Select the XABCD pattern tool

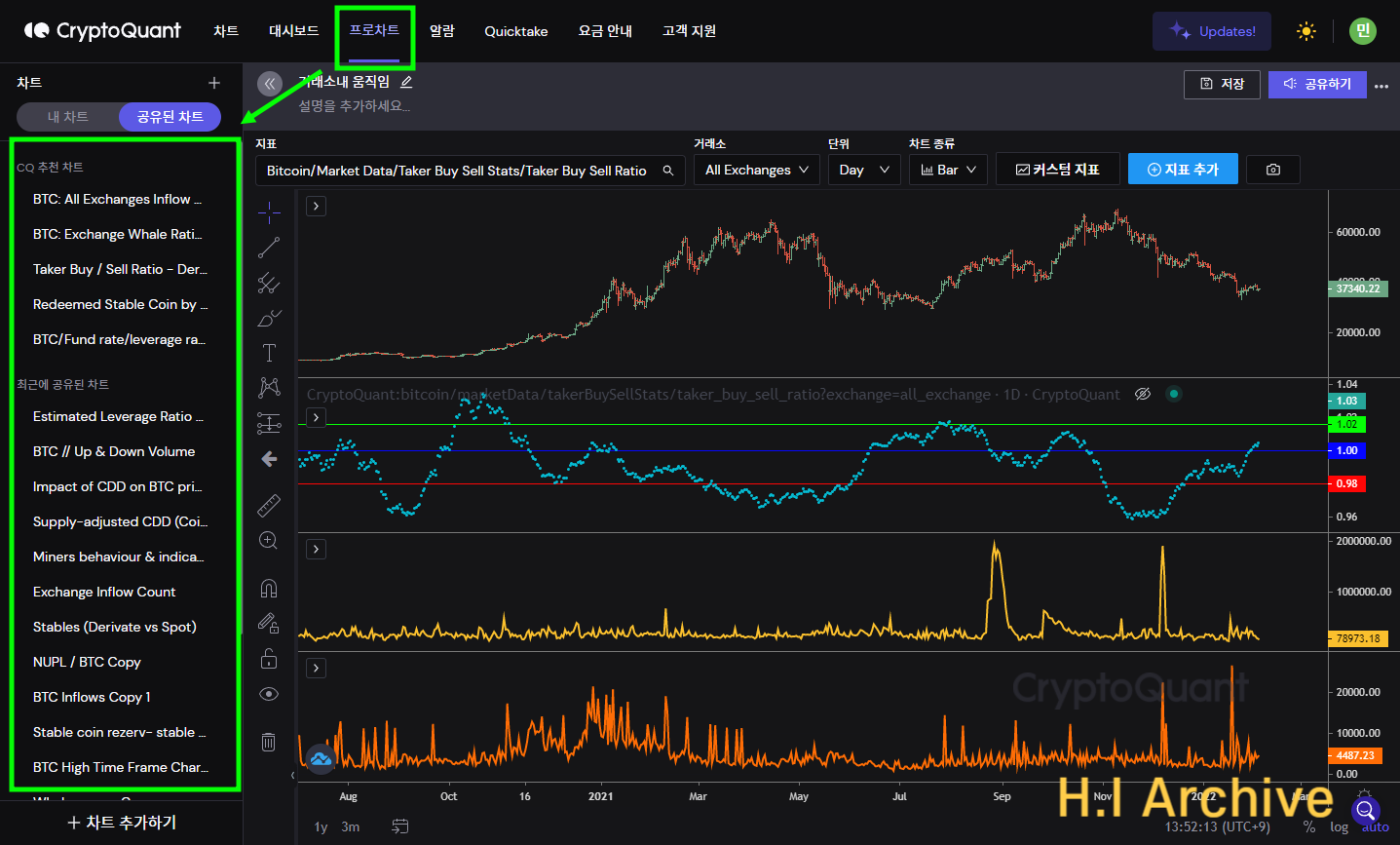pos(269,388)
